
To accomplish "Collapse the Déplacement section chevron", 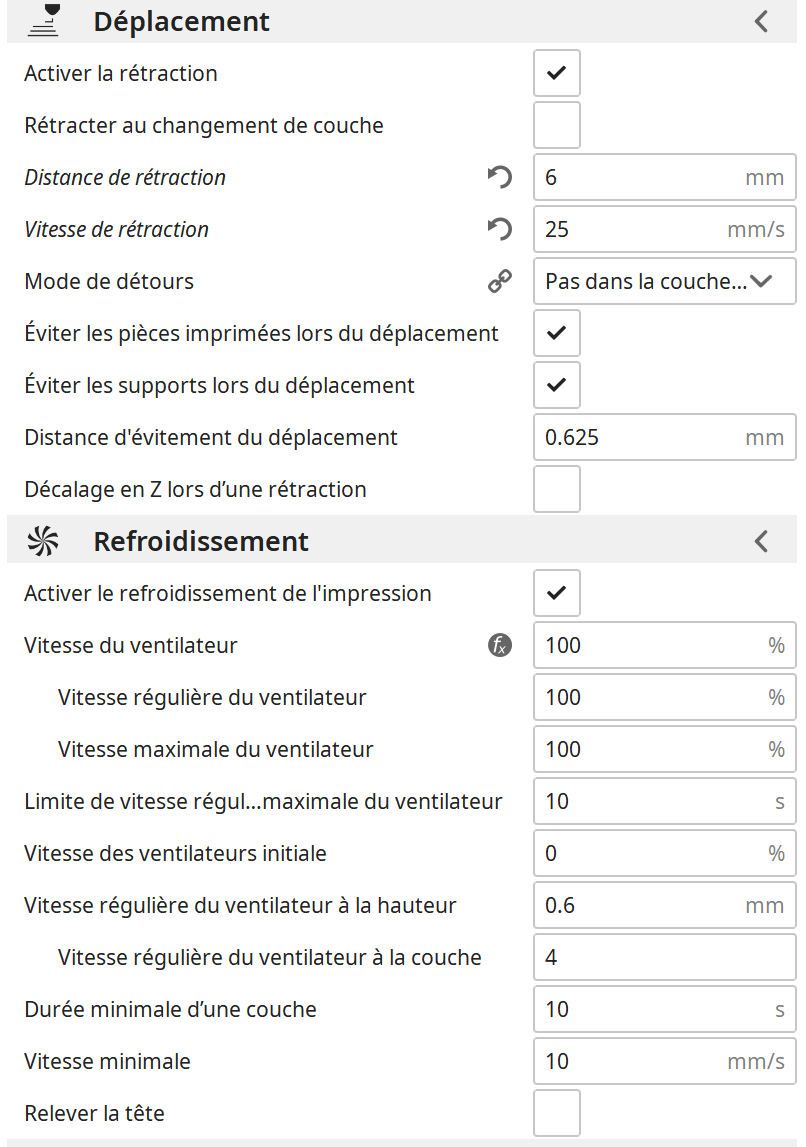I will 762,21.
